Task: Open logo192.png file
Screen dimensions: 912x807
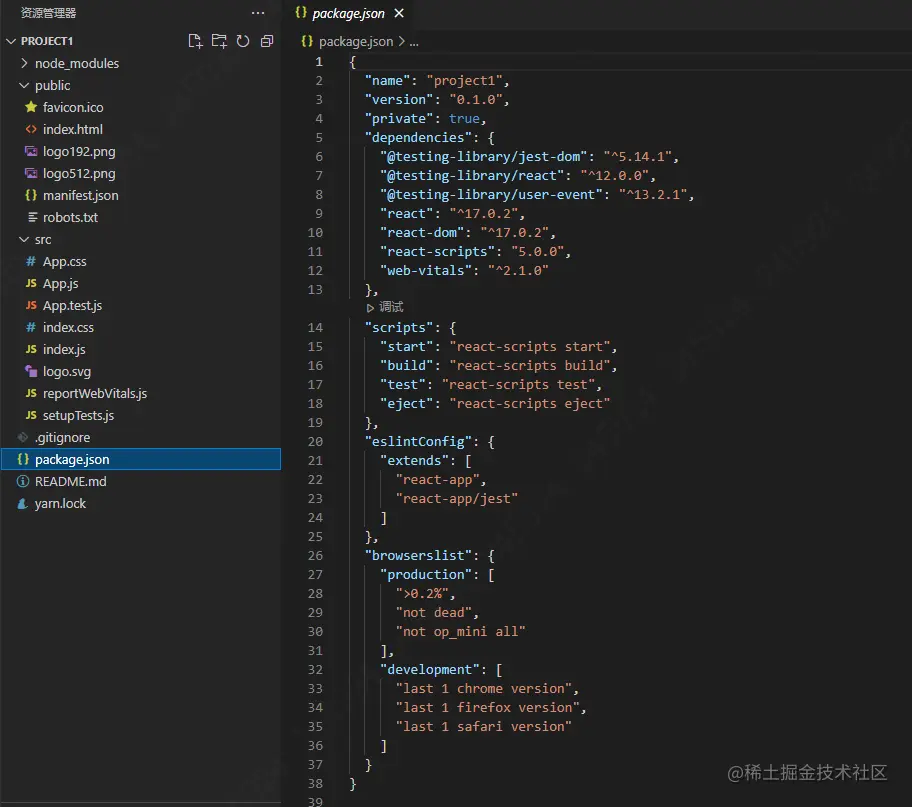Action: click(x=79, y=151)
